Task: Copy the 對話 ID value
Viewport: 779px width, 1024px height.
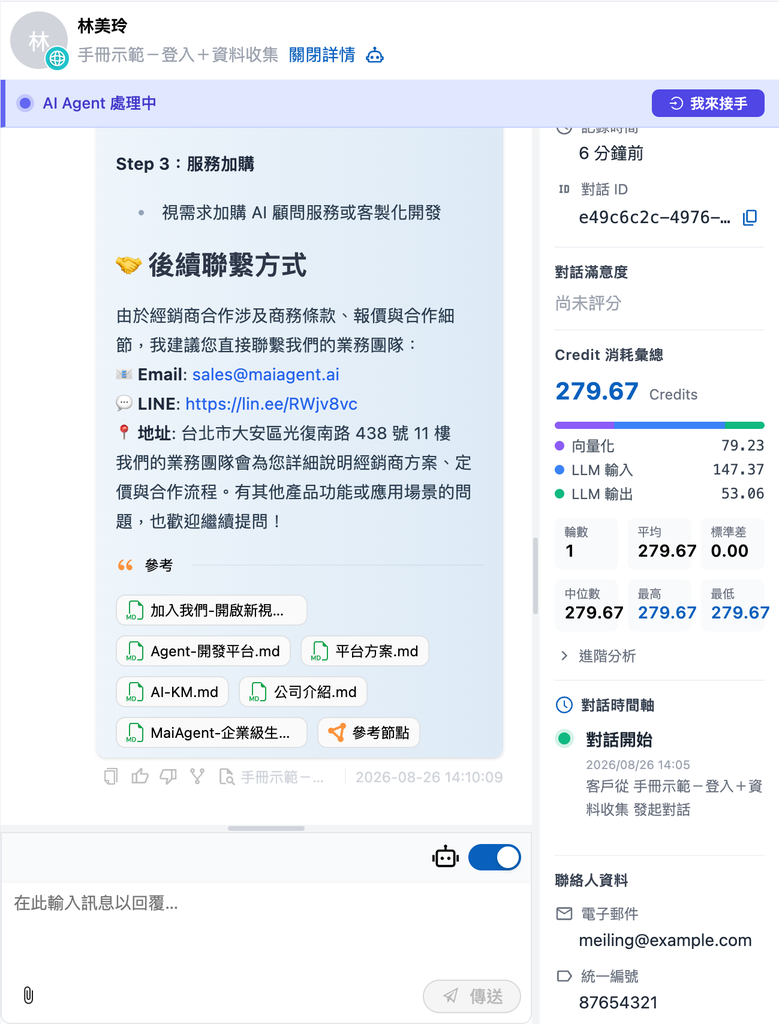Action: [x=750, y=217]
